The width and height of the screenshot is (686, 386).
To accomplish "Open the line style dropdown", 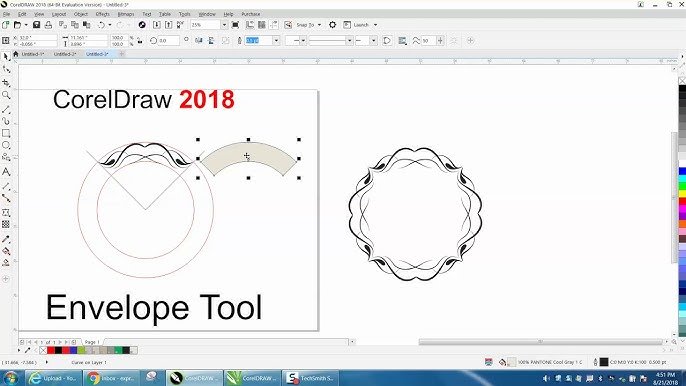I will click(x=349, y=41).
